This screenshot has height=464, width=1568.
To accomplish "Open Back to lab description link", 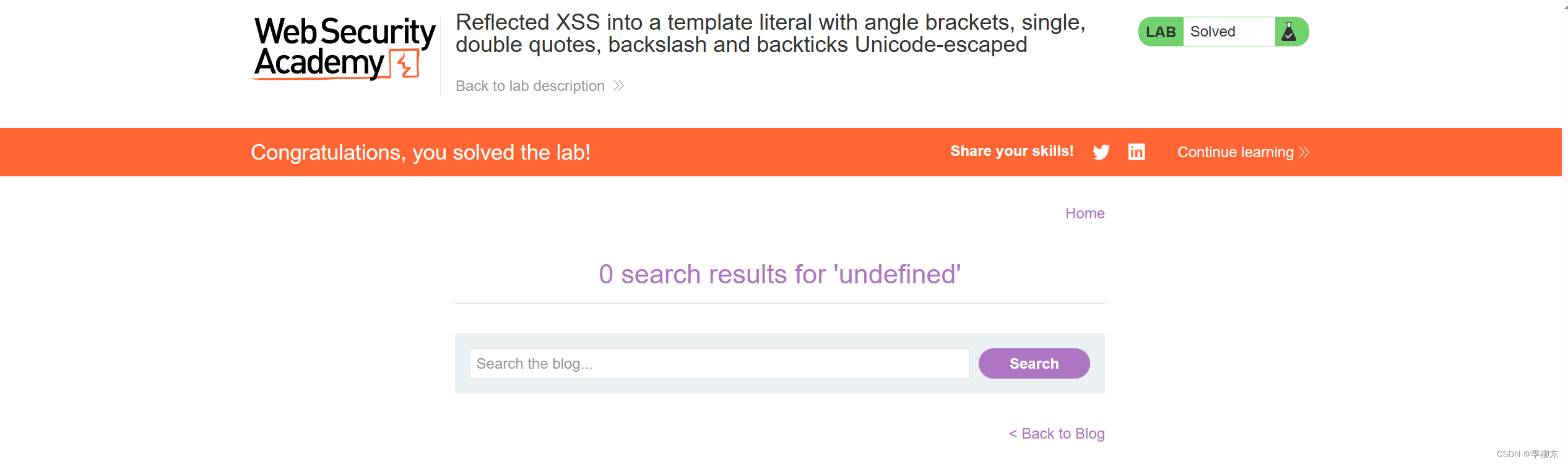I will (530, 86).
